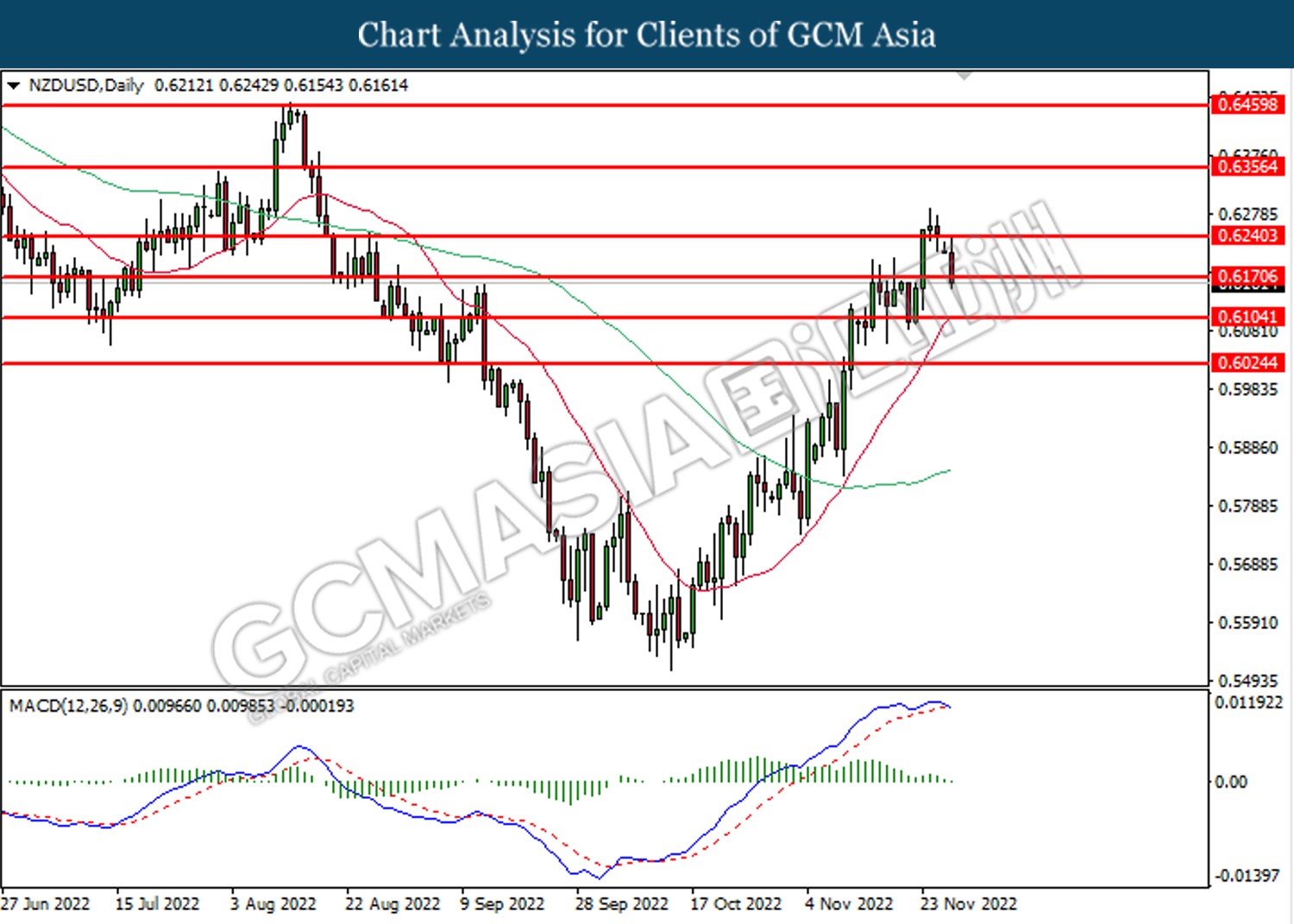Click the 0.54935 price axis value
Screen dimensions: 1294x924
pos(1247,681)
